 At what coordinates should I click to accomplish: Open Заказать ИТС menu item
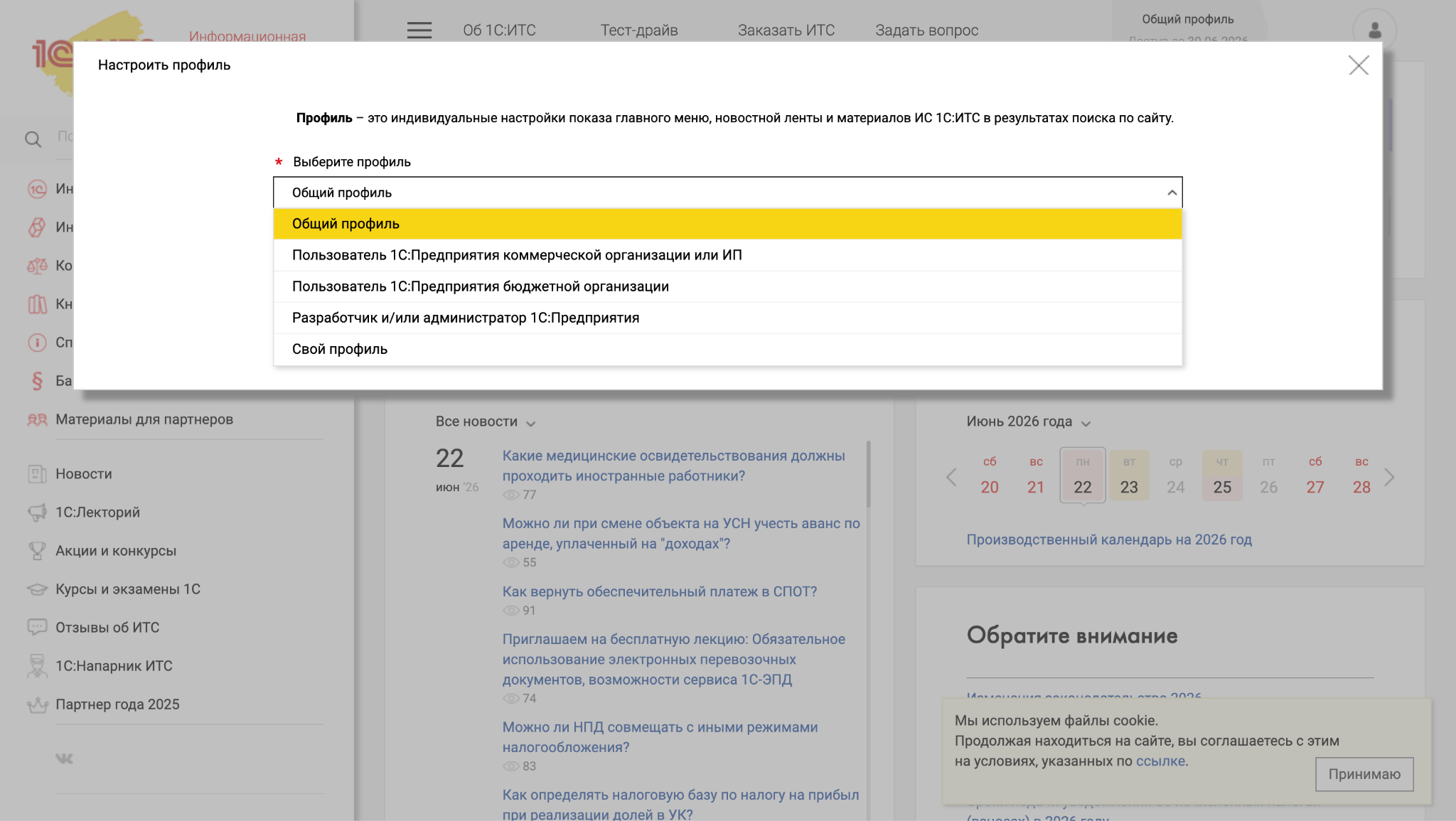(786, 30)
